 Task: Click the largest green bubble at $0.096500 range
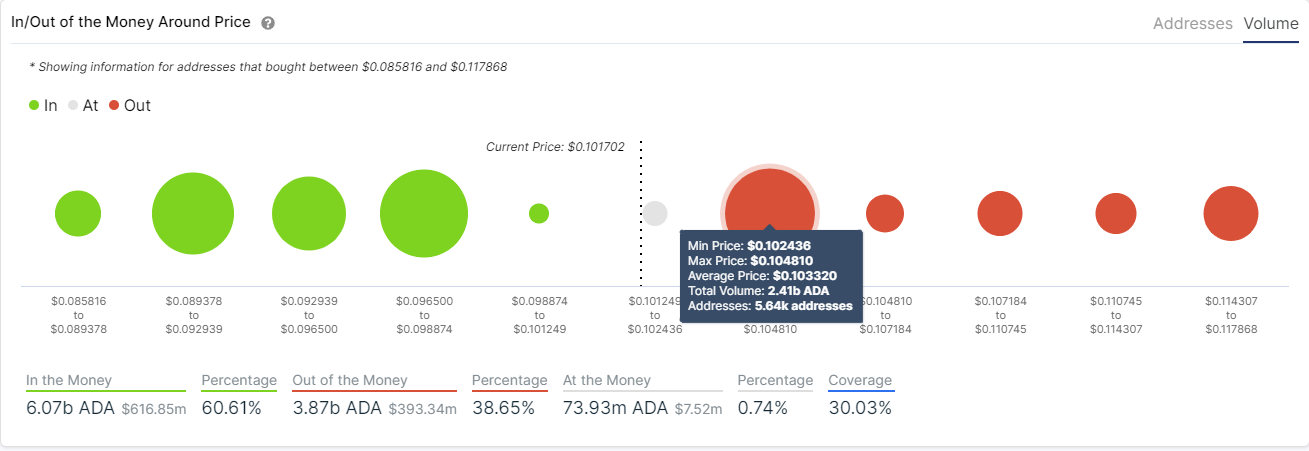424,213
